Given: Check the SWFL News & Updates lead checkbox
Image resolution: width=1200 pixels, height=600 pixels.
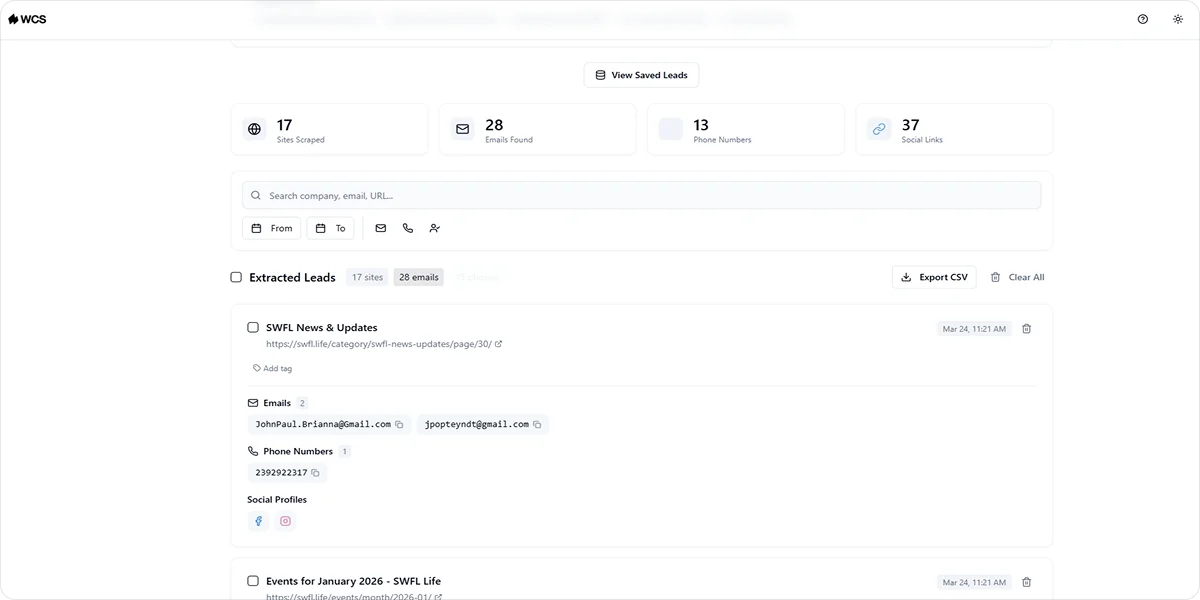Looking at the screenshot, I should tap(253, 327).
